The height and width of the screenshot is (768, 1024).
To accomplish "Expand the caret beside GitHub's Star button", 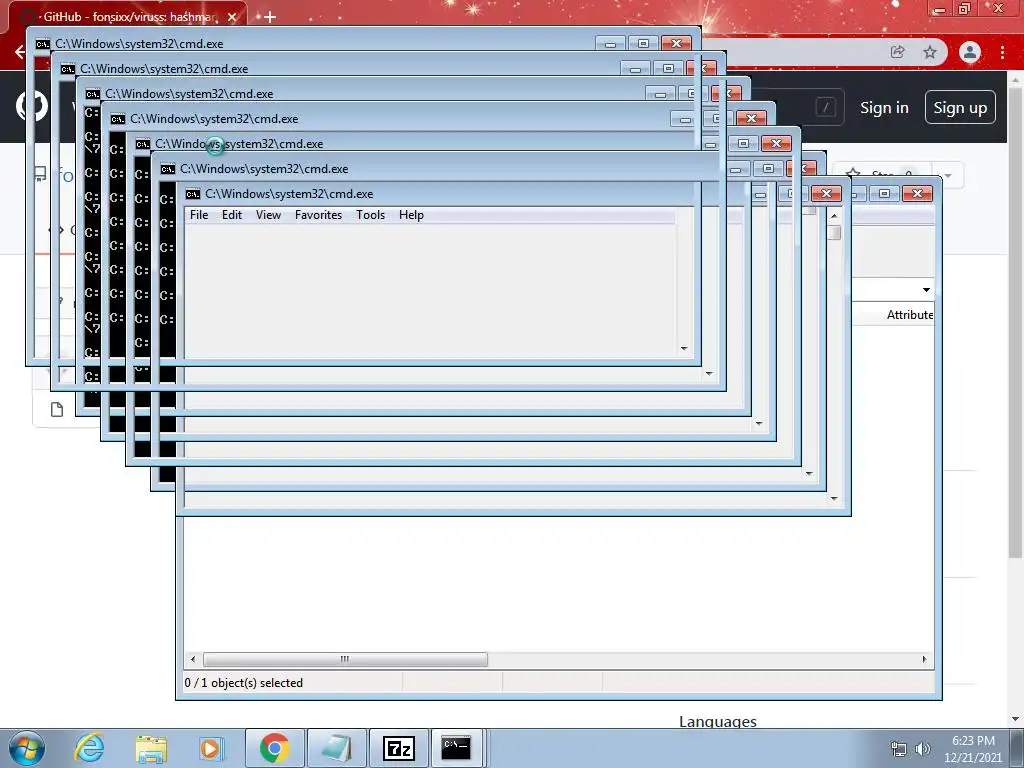I will click(x=948, y=176).
